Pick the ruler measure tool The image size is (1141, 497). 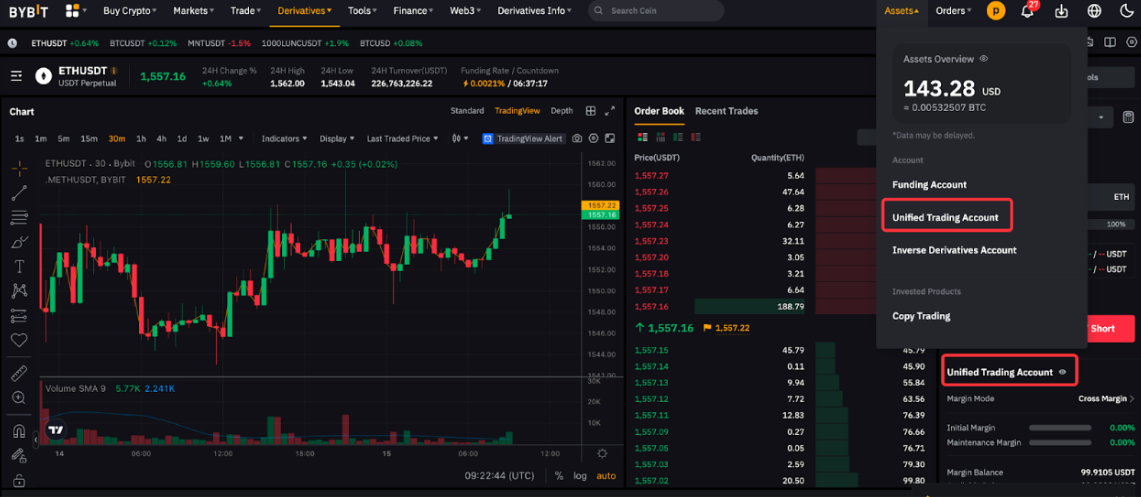[x=19, y=373]
